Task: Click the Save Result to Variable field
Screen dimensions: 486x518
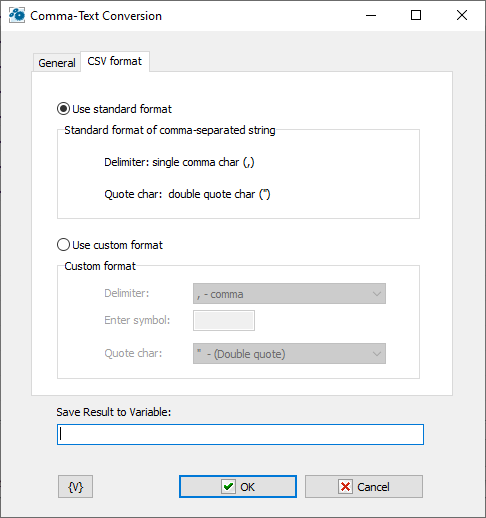Action: [x=240, y=434]
